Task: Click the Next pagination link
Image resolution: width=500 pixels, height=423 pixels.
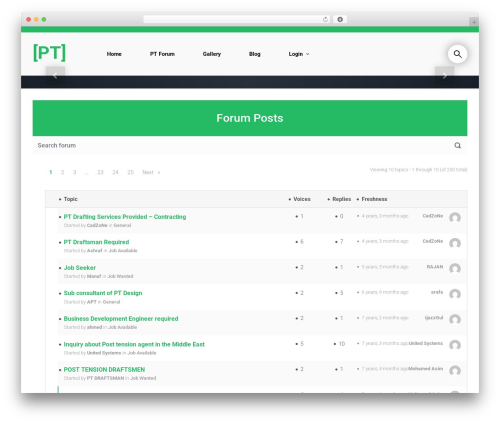Action: coord(151,172)
